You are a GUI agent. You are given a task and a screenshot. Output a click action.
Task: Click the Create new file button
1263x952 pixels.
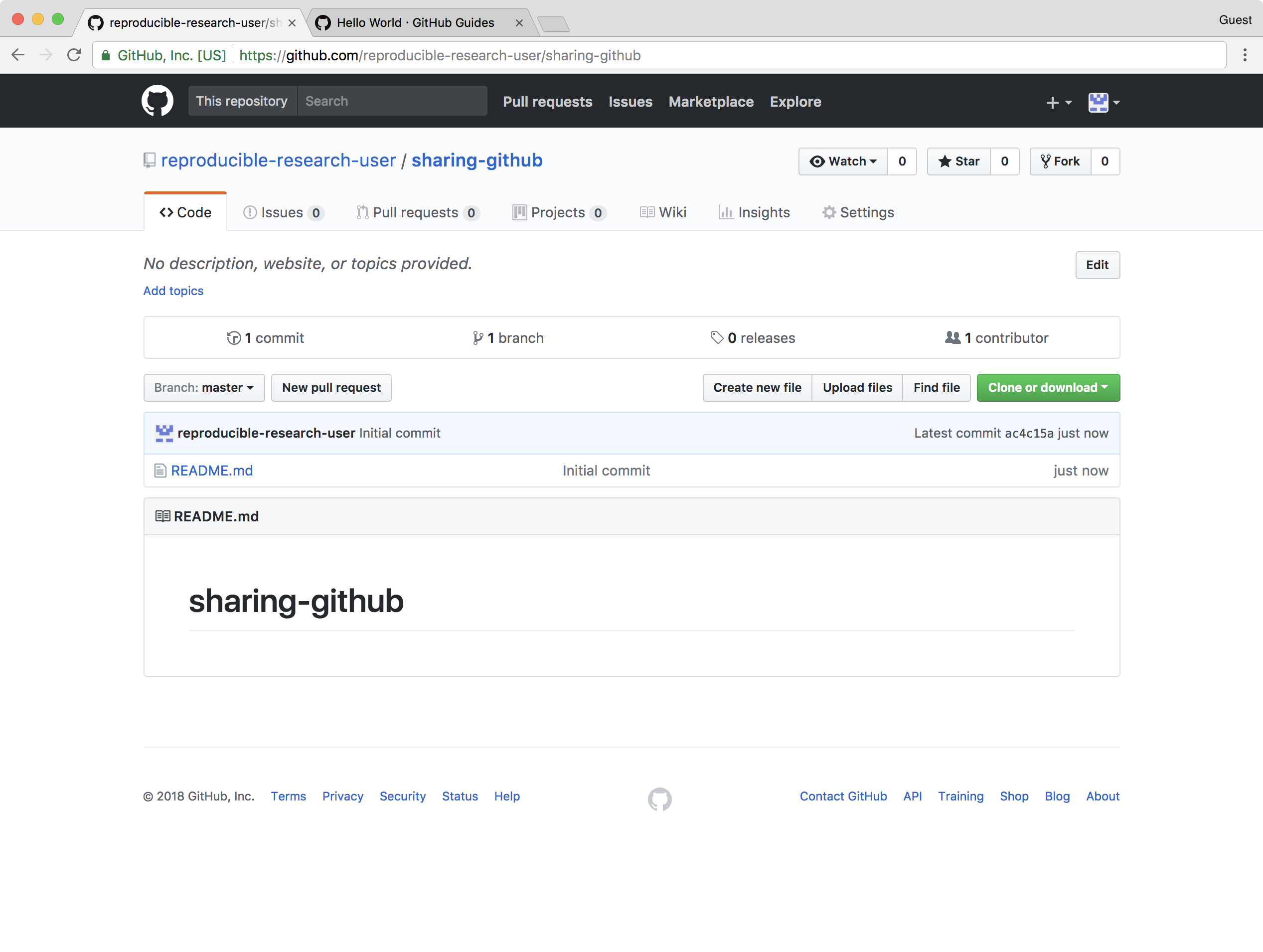[757, 387]
